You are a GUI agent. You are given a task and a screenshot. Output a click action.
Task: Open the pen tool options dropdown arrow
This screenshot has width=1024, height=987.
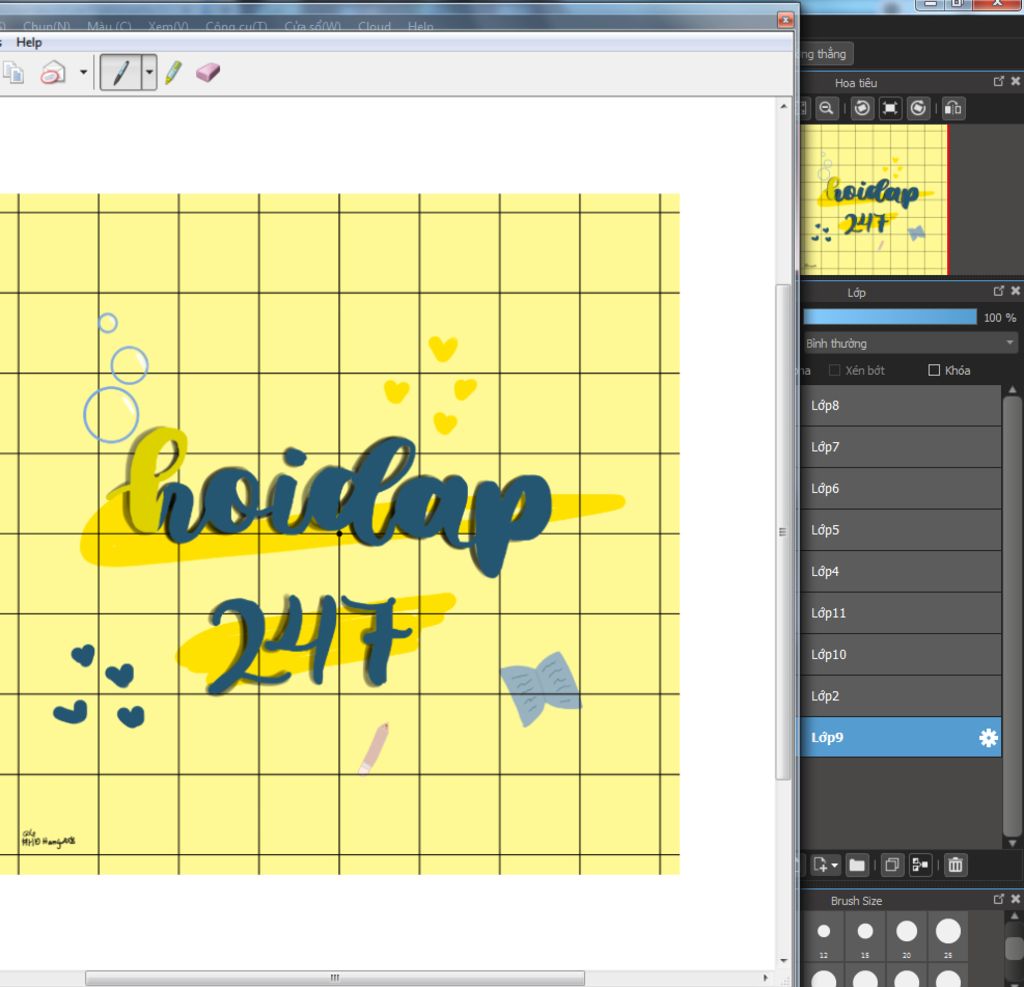[x=149, y=73]
